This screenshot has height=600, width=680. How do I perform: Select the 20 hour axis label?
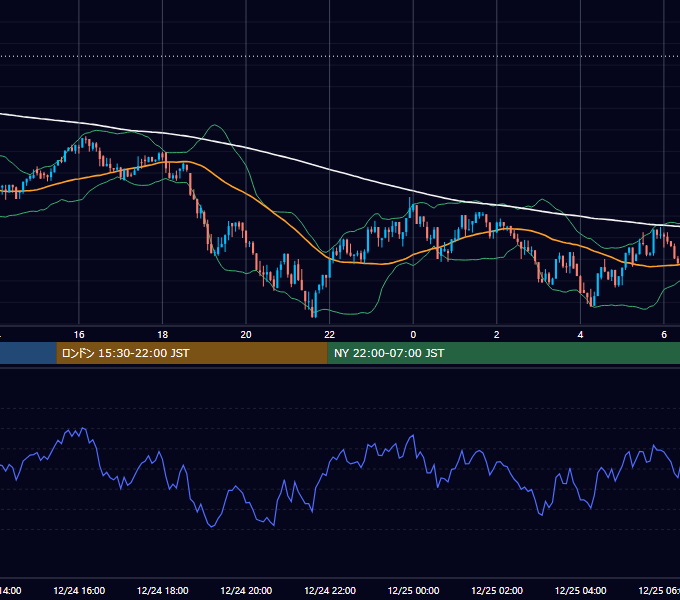click(x=246, y=335)
